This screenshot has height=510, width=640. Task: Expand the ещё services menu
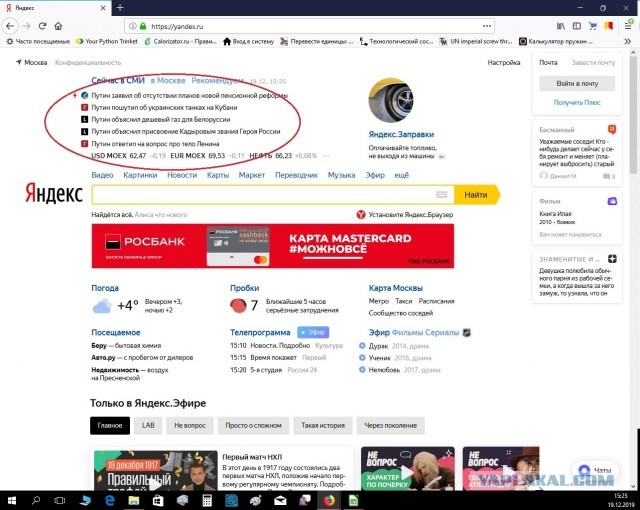click(401, 175)
